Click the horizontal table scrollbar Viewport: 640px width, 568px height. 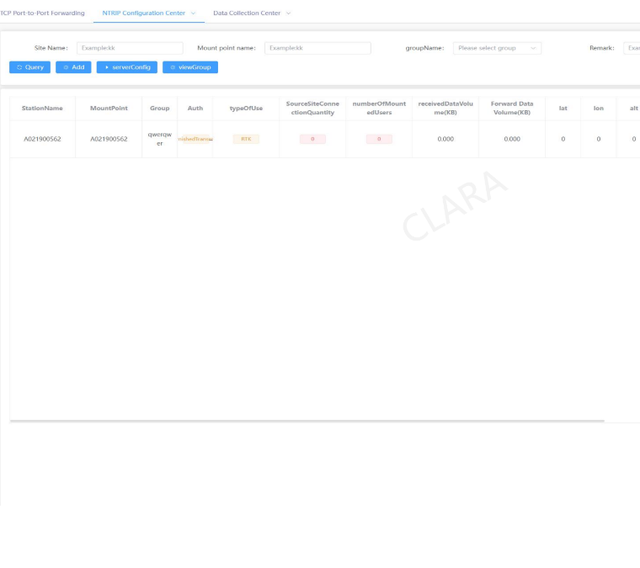307,421
